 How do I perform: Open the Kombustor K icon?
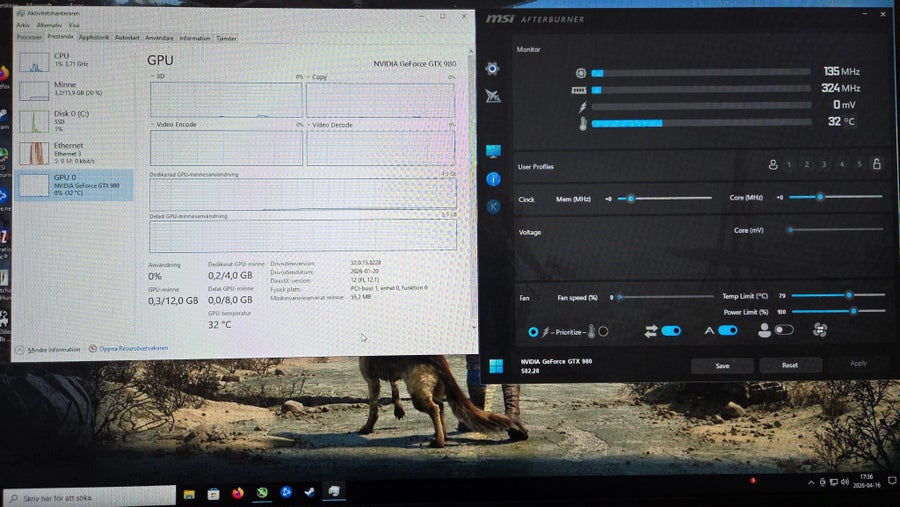click(x=493, y=206)
